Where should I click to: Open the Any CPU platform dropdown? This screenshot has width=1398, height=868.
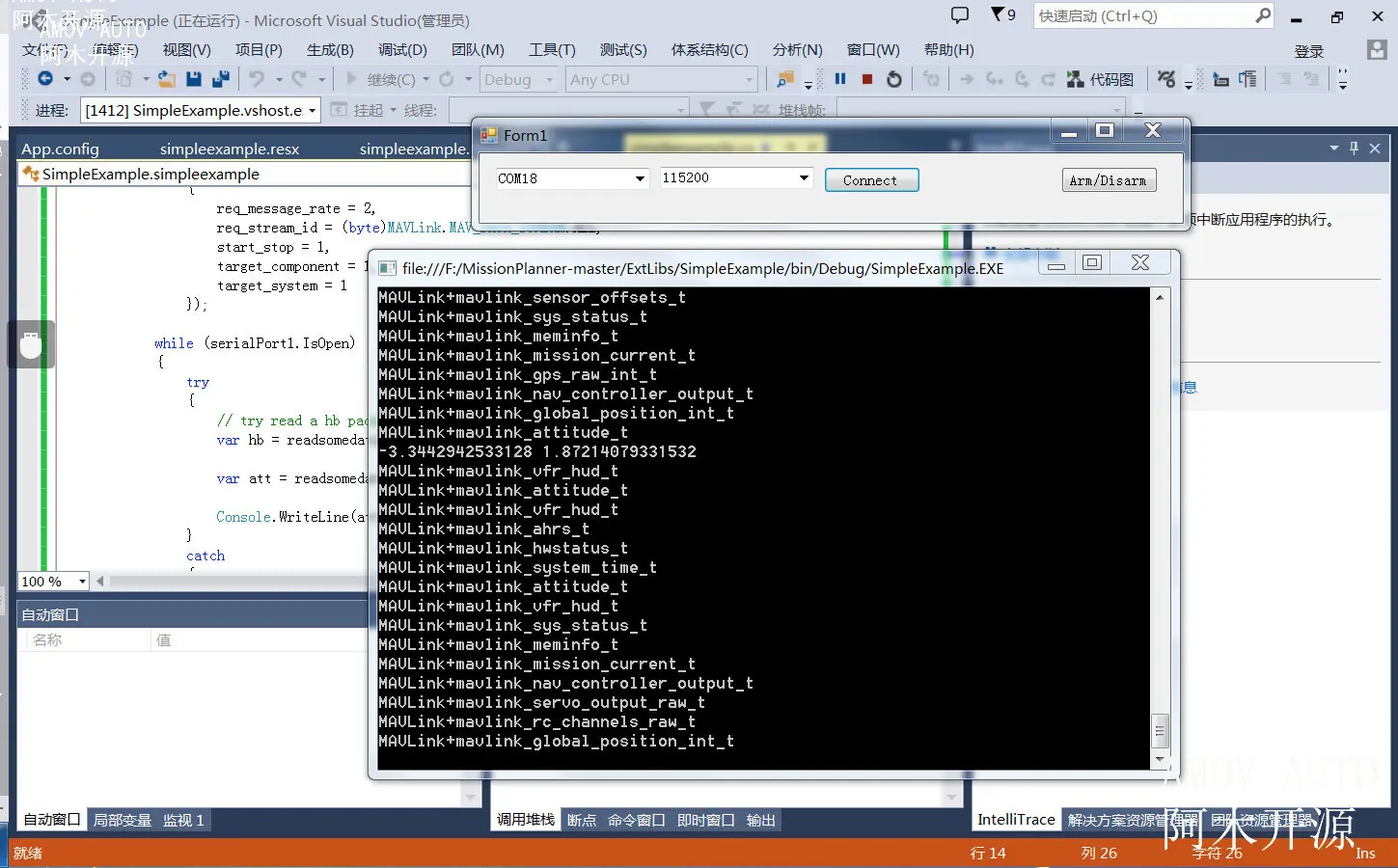click(x=661, y=79)
